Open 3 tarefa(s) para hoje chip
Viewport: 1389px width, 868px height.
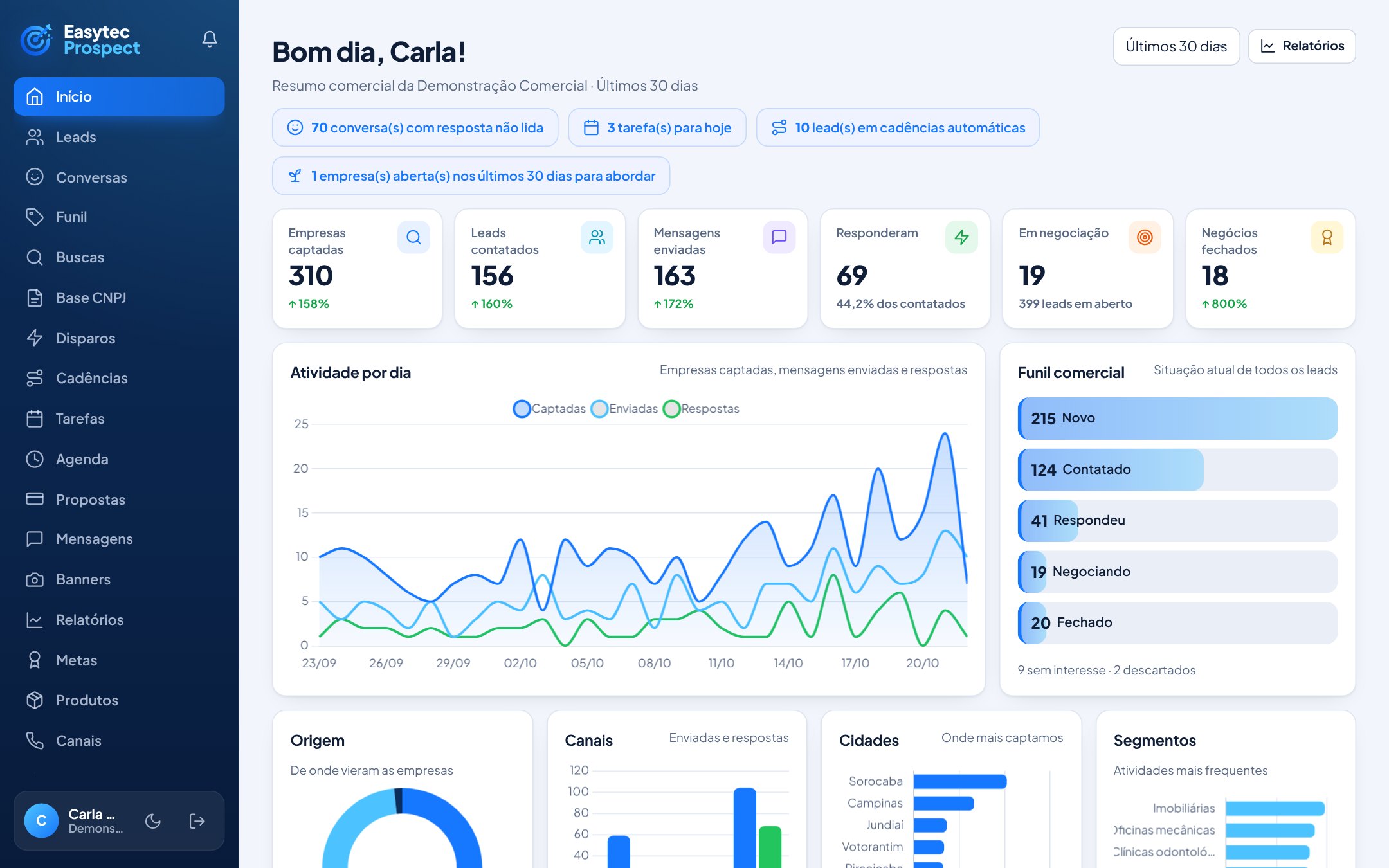[x=657, y=127]
